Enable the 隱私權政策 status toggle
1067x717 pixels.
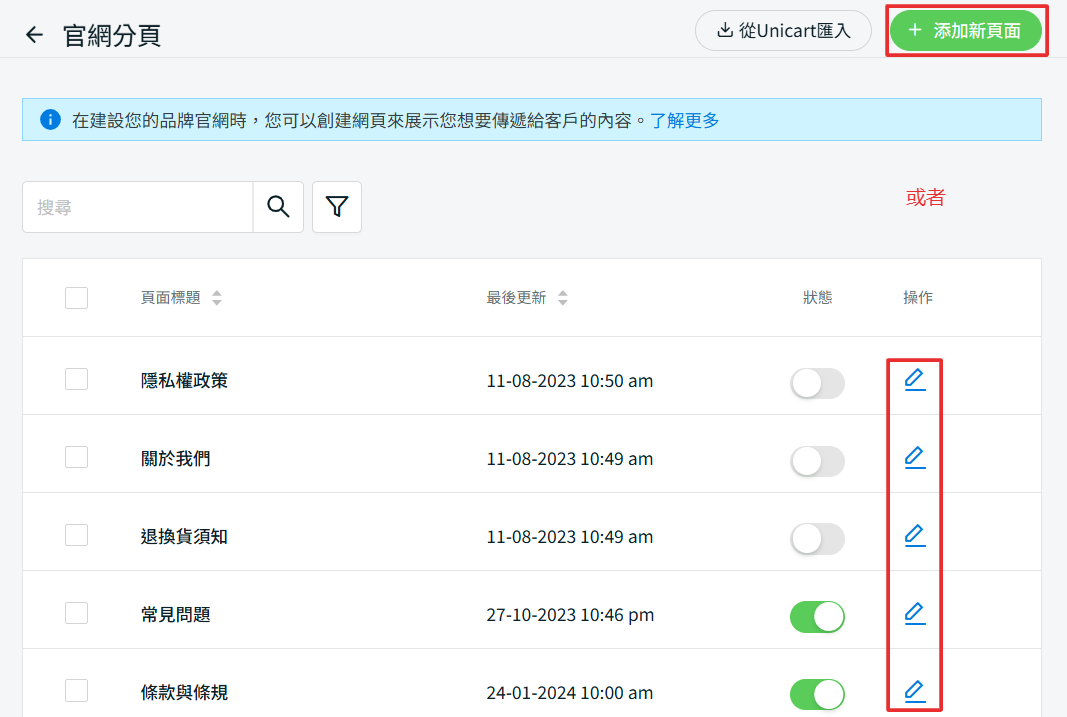tap(817, 383)
